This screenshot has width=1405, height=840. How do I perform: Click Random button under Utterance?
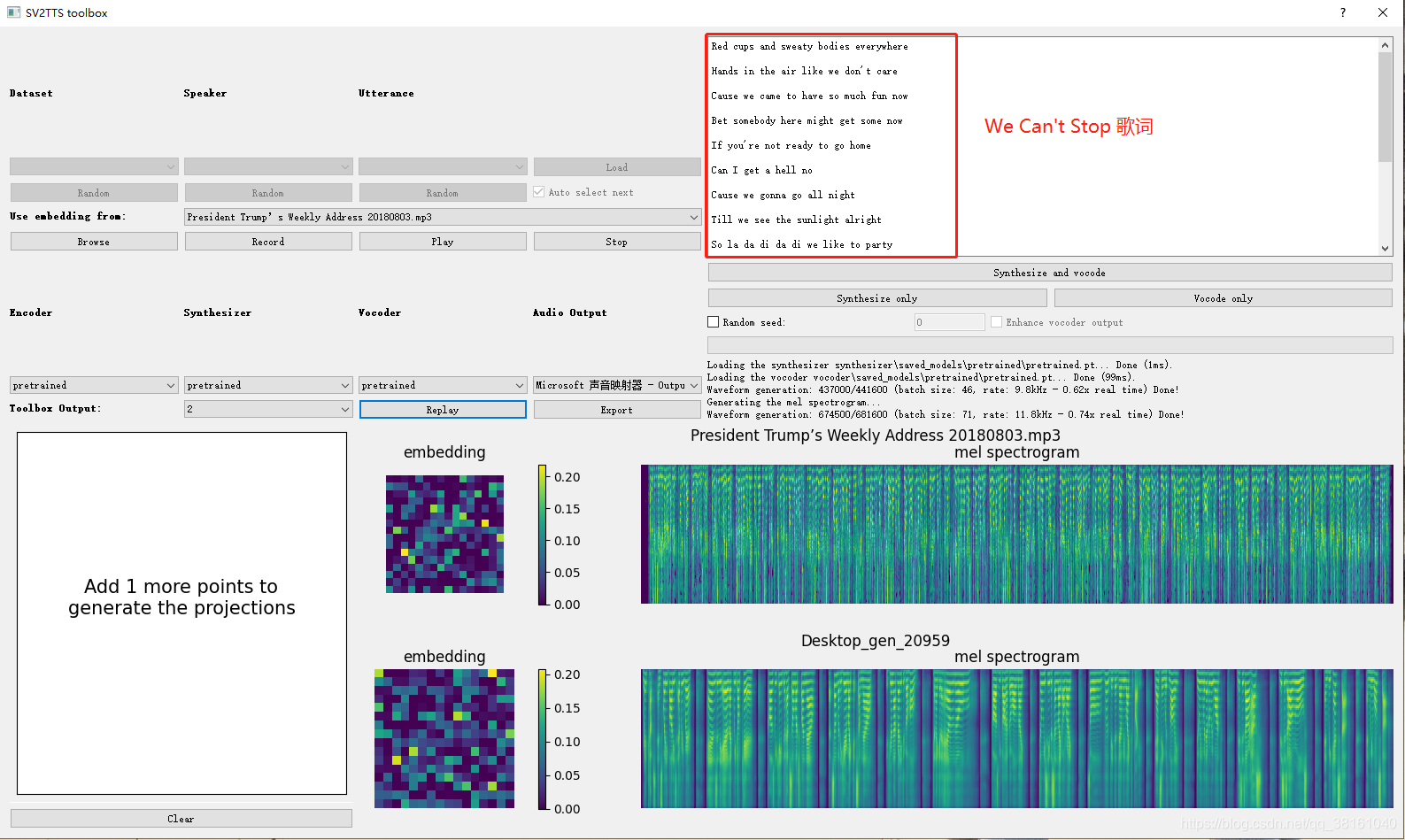(x=443, y=193)
